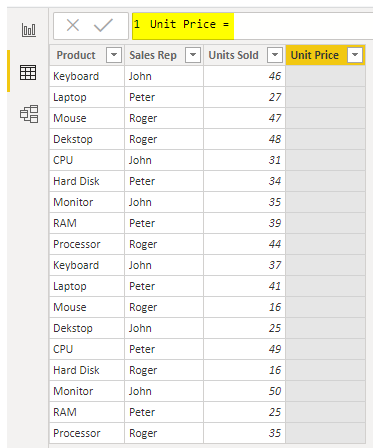The image size is (378, 448).
Task: Open the Data view icon
Action: tap(28, 72)
